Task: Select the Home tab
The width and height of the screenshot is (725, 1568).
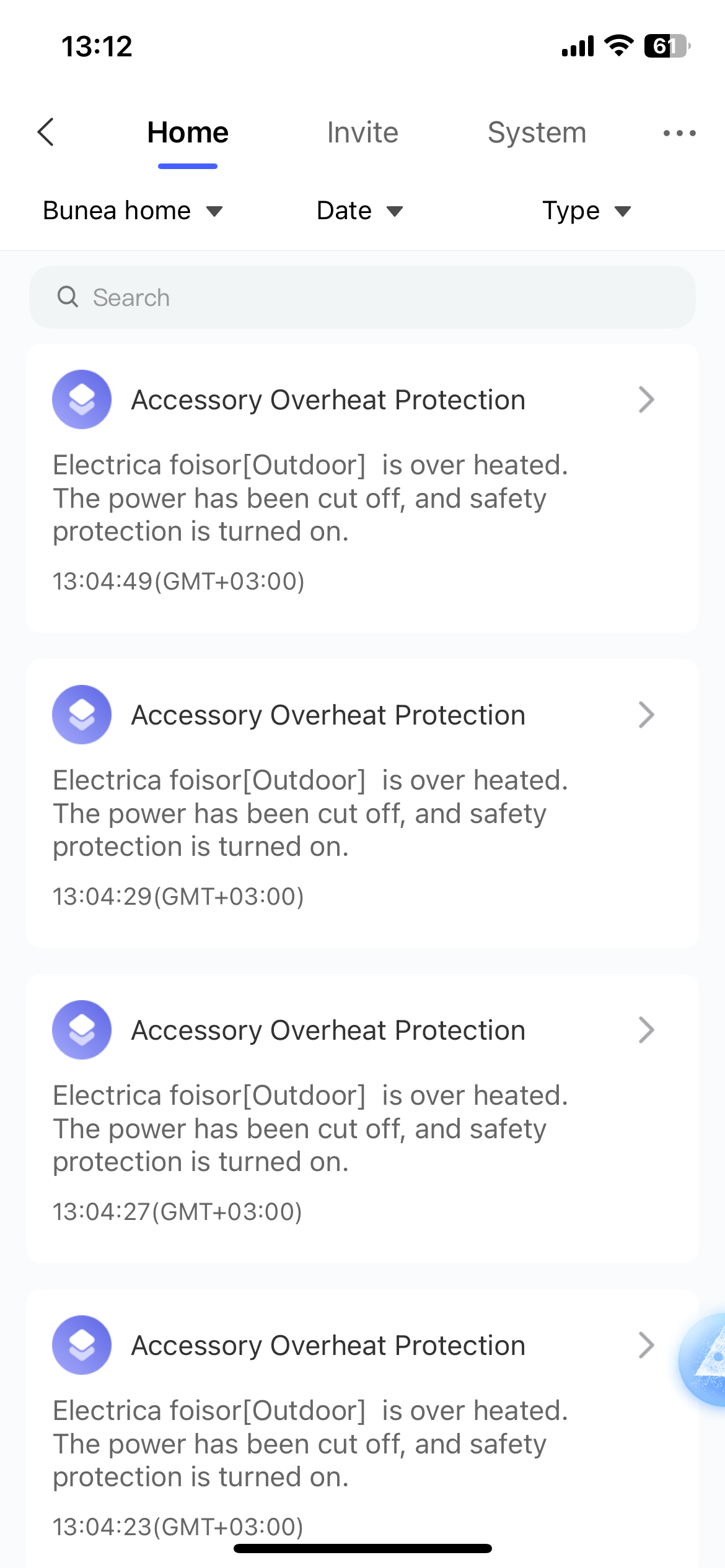Action: (x=188, y=133)
